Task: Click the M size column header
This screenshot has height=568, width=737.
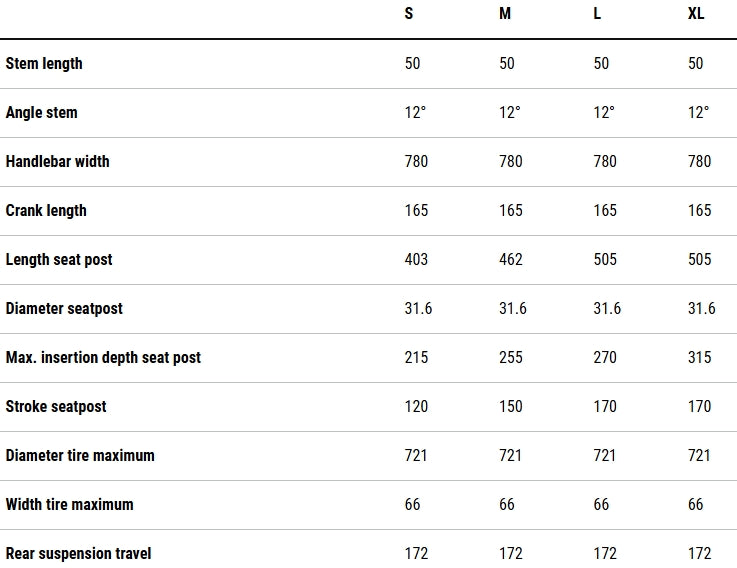Action: coord(505,14)
